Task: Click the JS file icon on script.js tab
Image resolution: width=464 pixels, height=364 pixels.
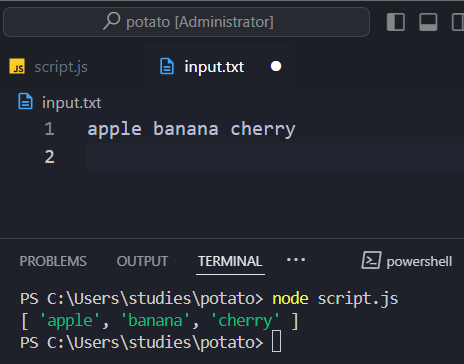Action: pos(17,66)
